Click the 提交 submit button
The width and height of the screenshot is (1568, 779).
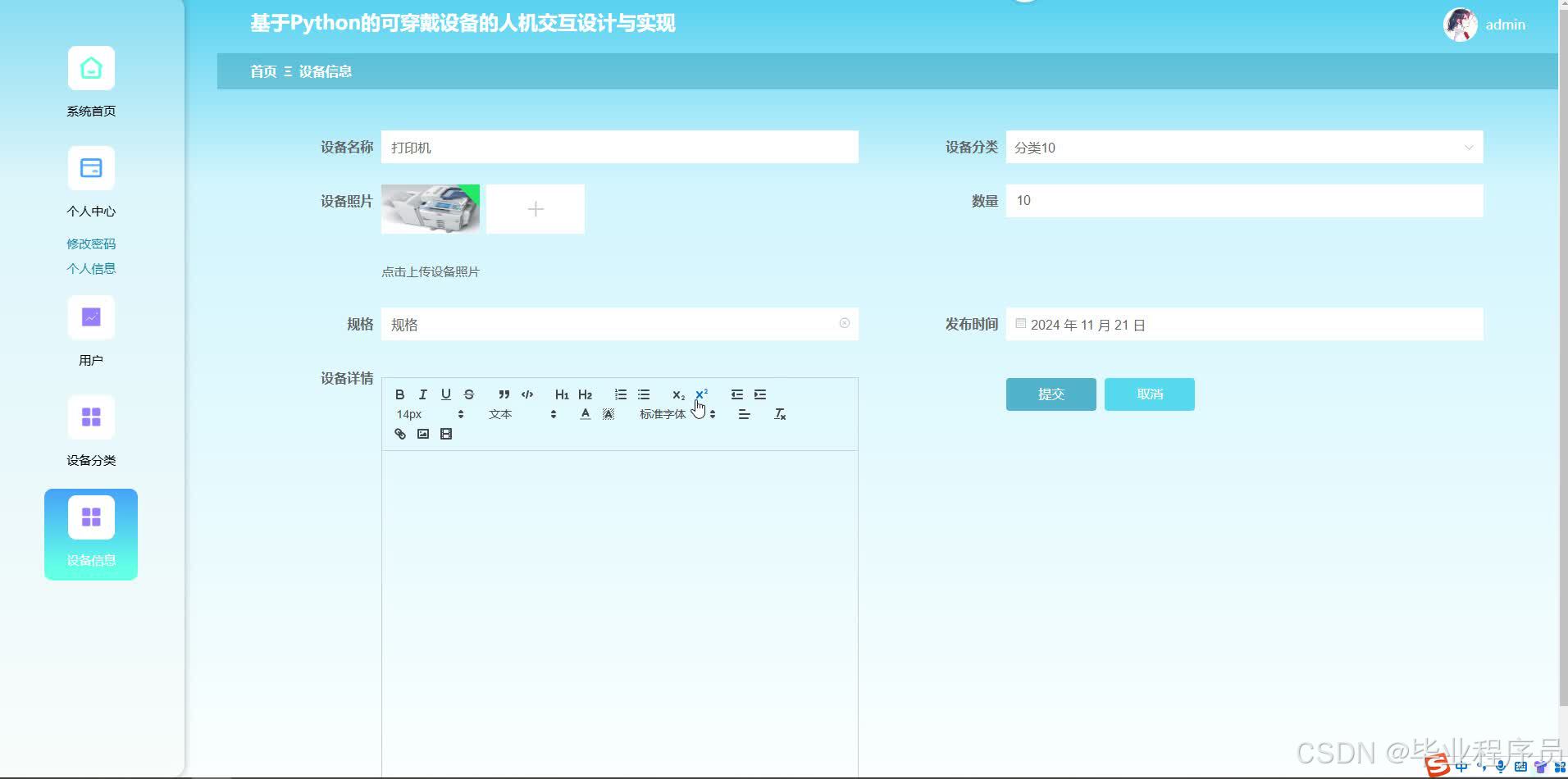pos(1051,394)
